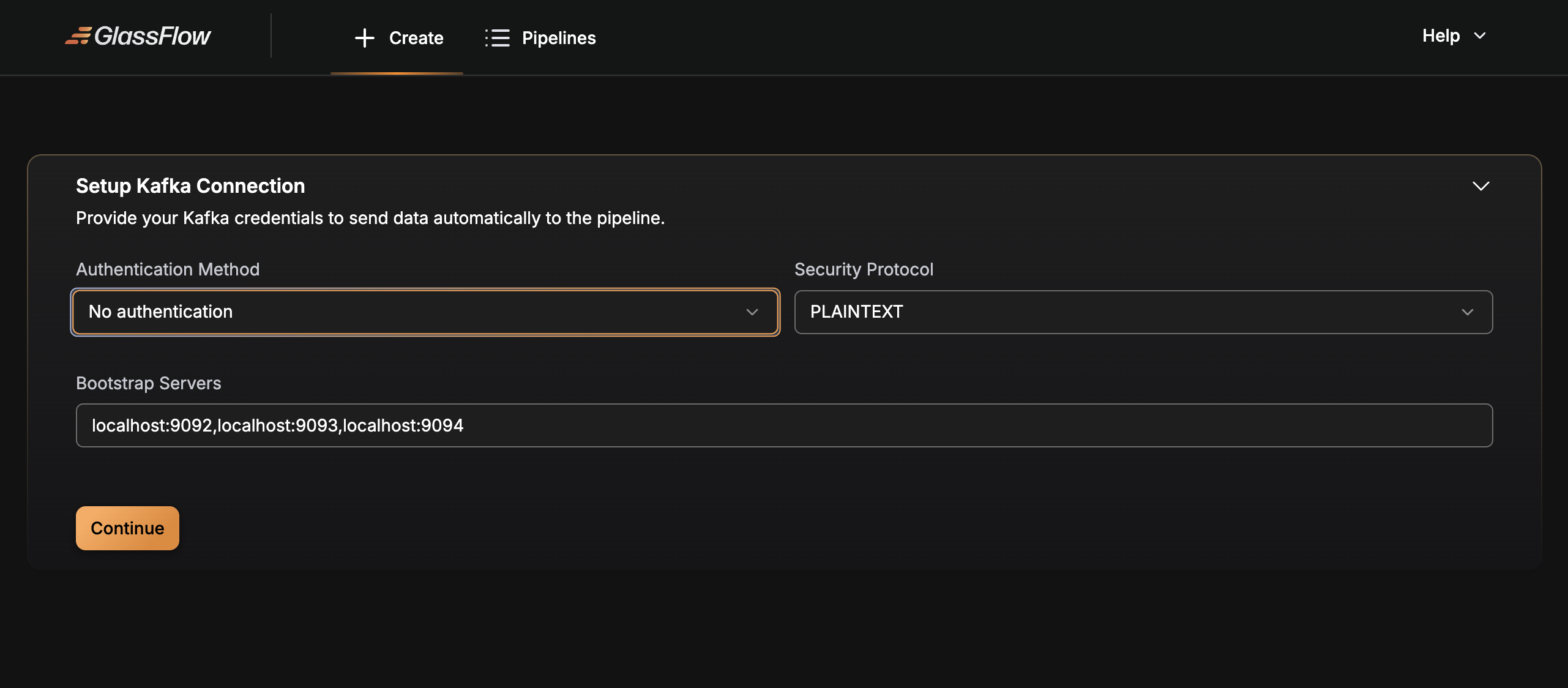Click the Bootstrap Servers input field

(784, 425)
